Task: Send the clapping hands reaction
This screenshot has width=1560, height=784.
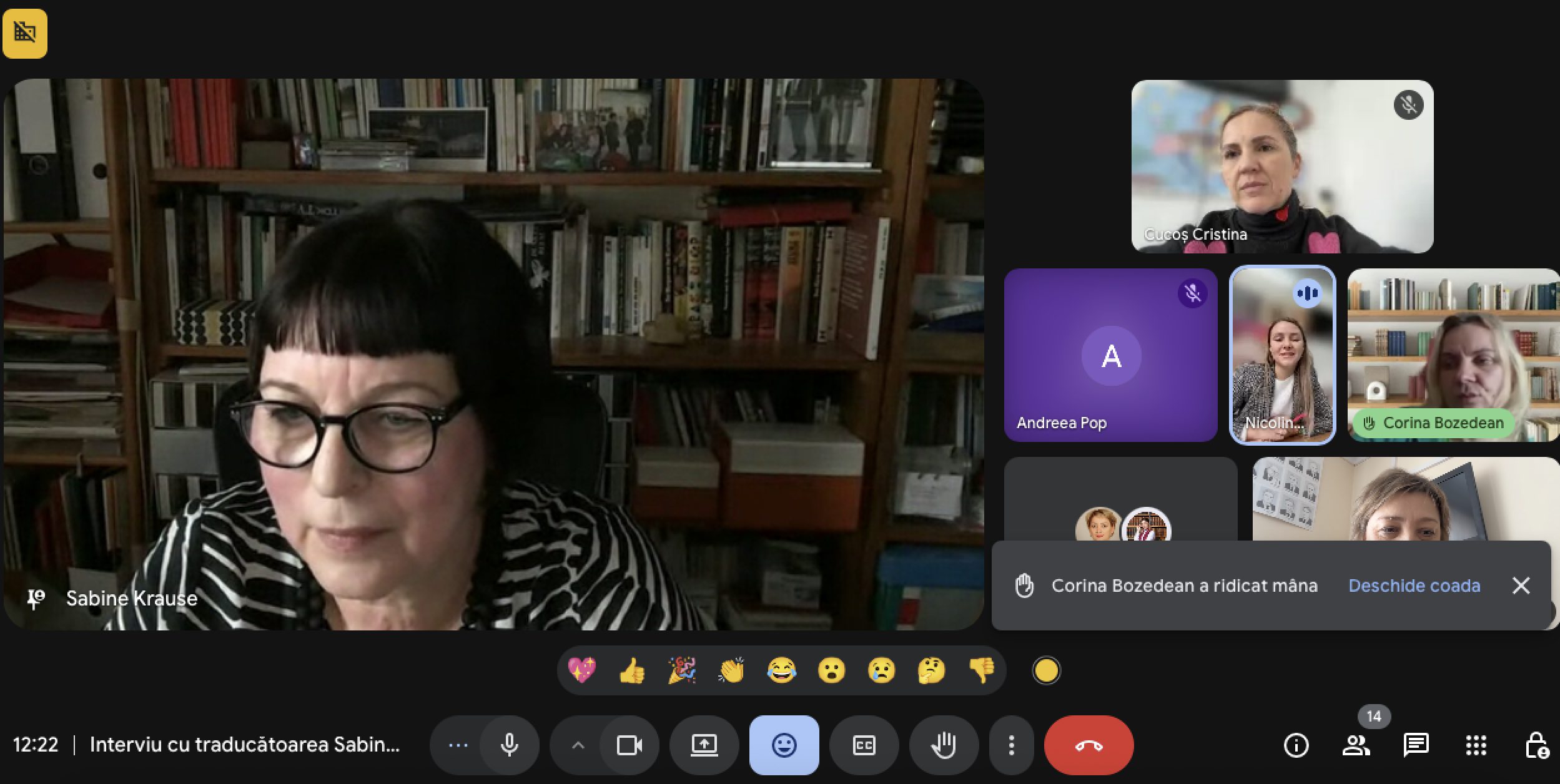Action: tap(731, 671)
